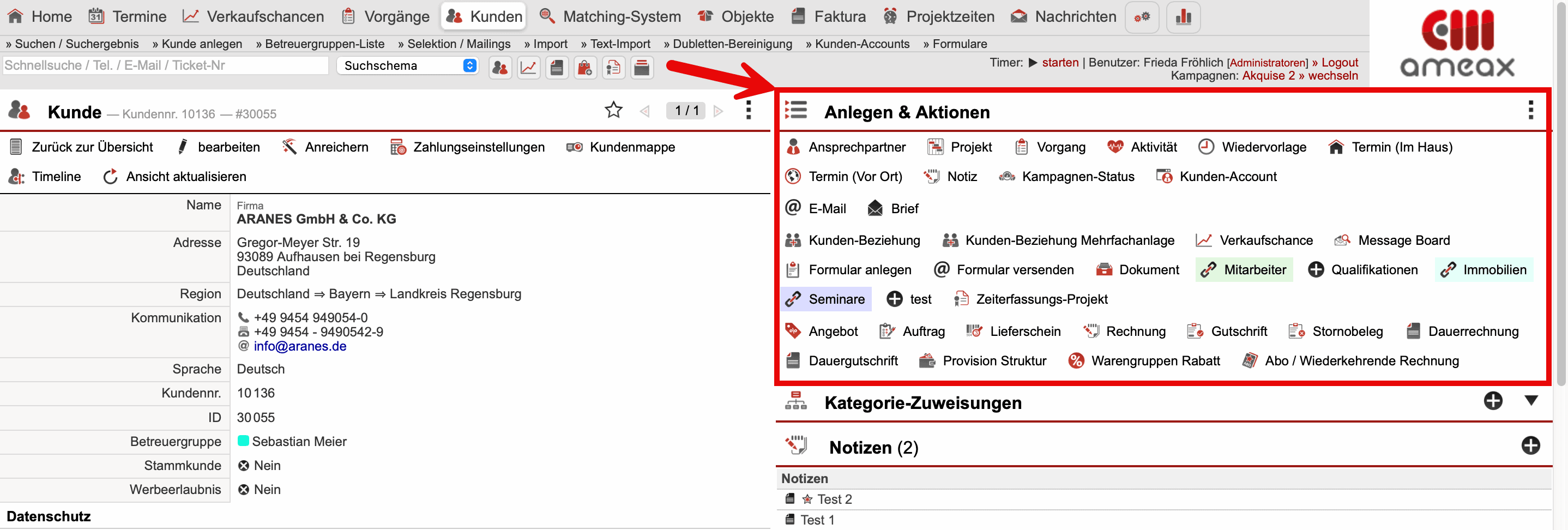Refresh view via Ansicht aktualisieren icon
Image resolution: width=1568 pixels, height=530 pixels.
pyautogui.click(x=110, y=177)
